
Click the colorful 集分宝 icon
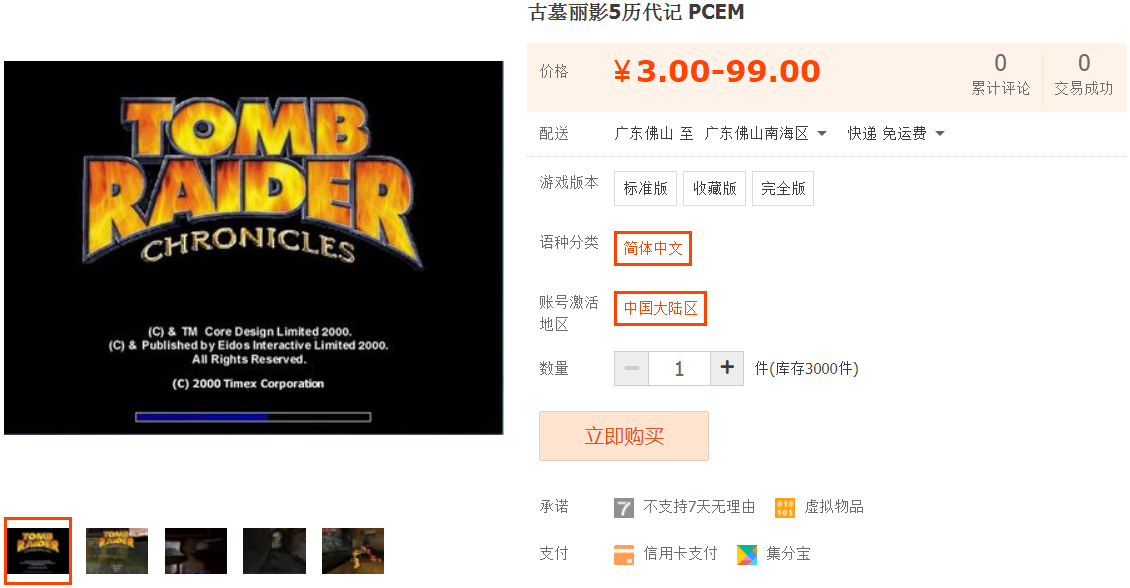click(x=747, y=554)
